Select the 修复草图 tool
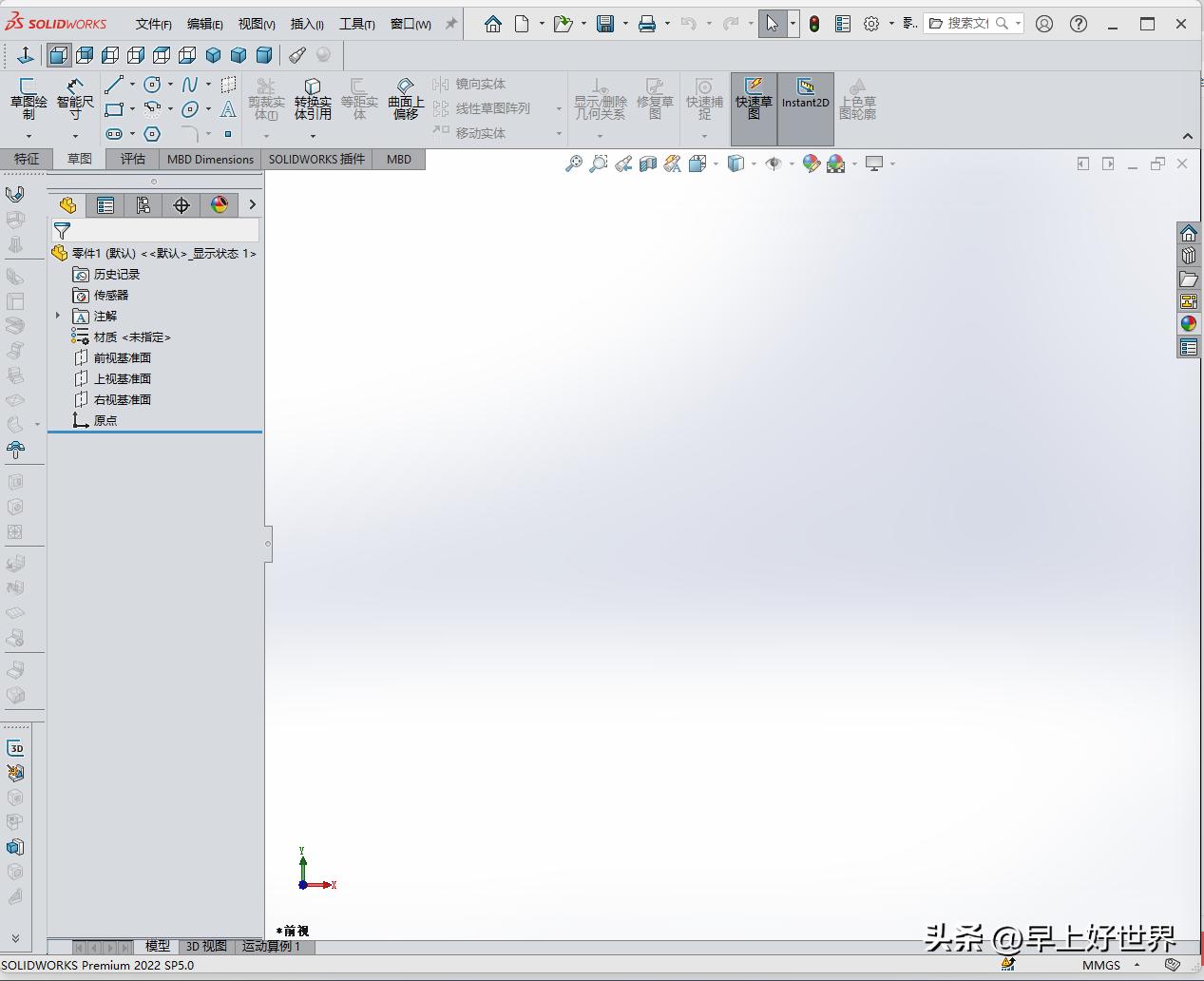The height and width of the screenshot is (981, 1204). [x=655, y=98]
